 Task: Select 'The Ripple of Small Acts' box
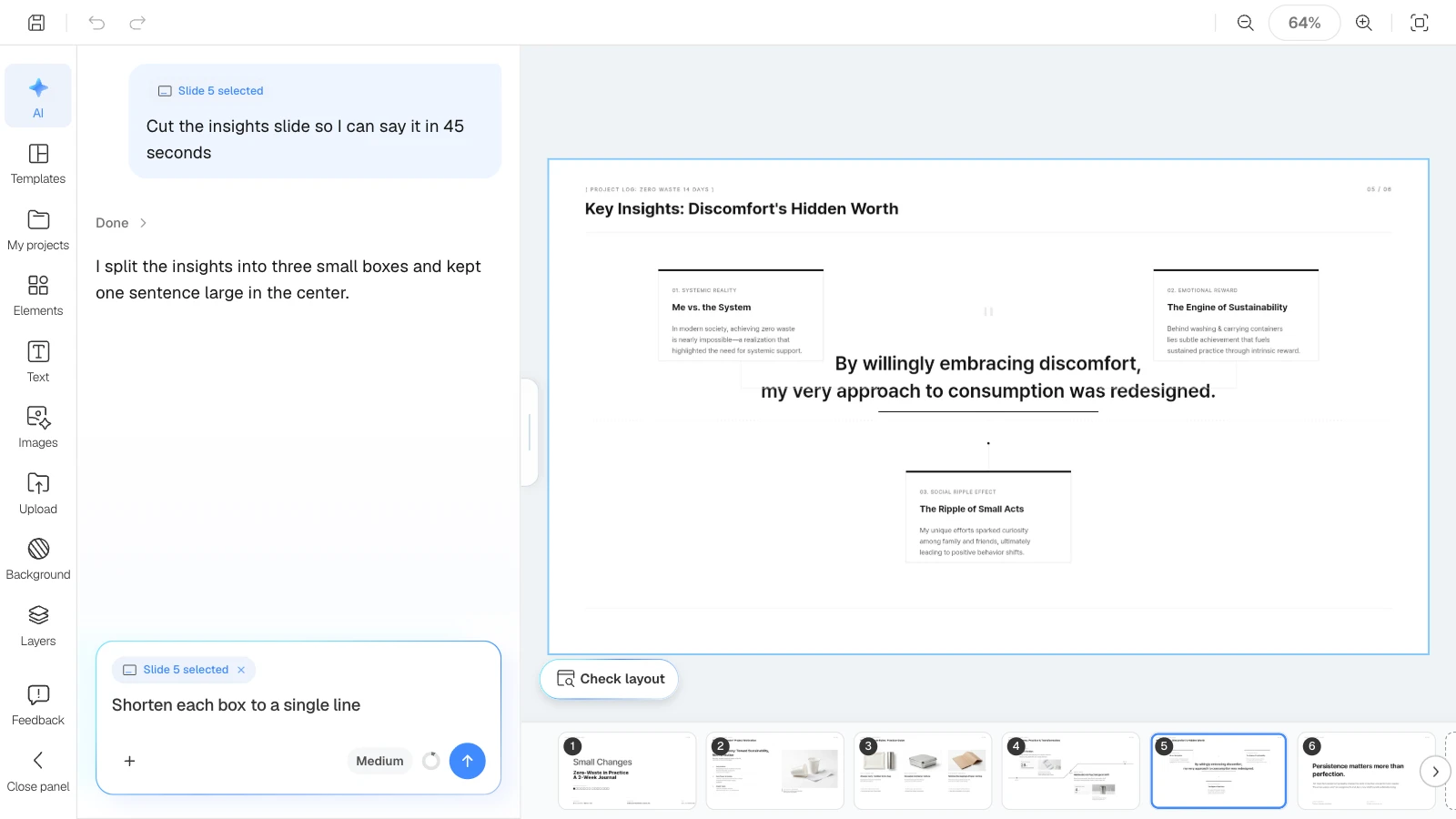tap(988, 517)
